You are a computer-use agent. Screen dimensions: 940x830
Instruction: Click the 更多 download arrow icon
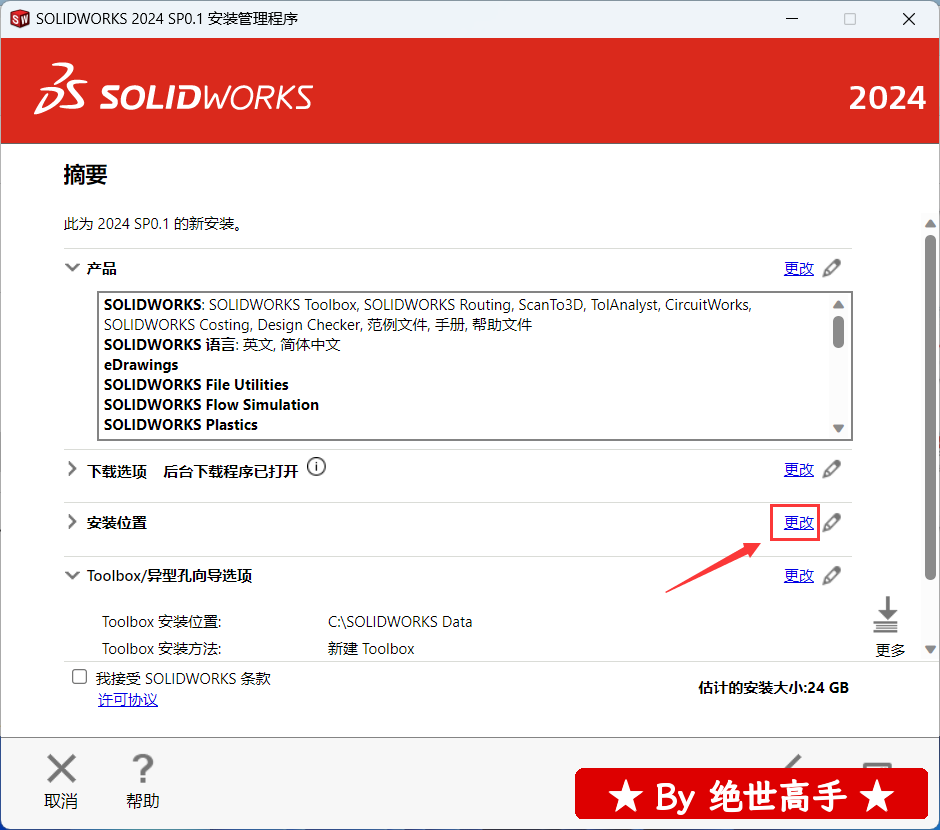point(886,616)
